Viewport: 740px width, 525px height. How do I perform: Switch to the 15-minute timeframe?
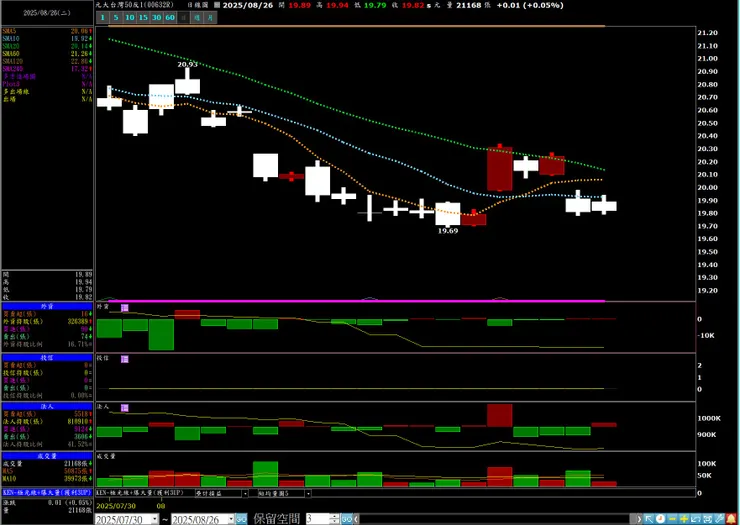[143, 17]
